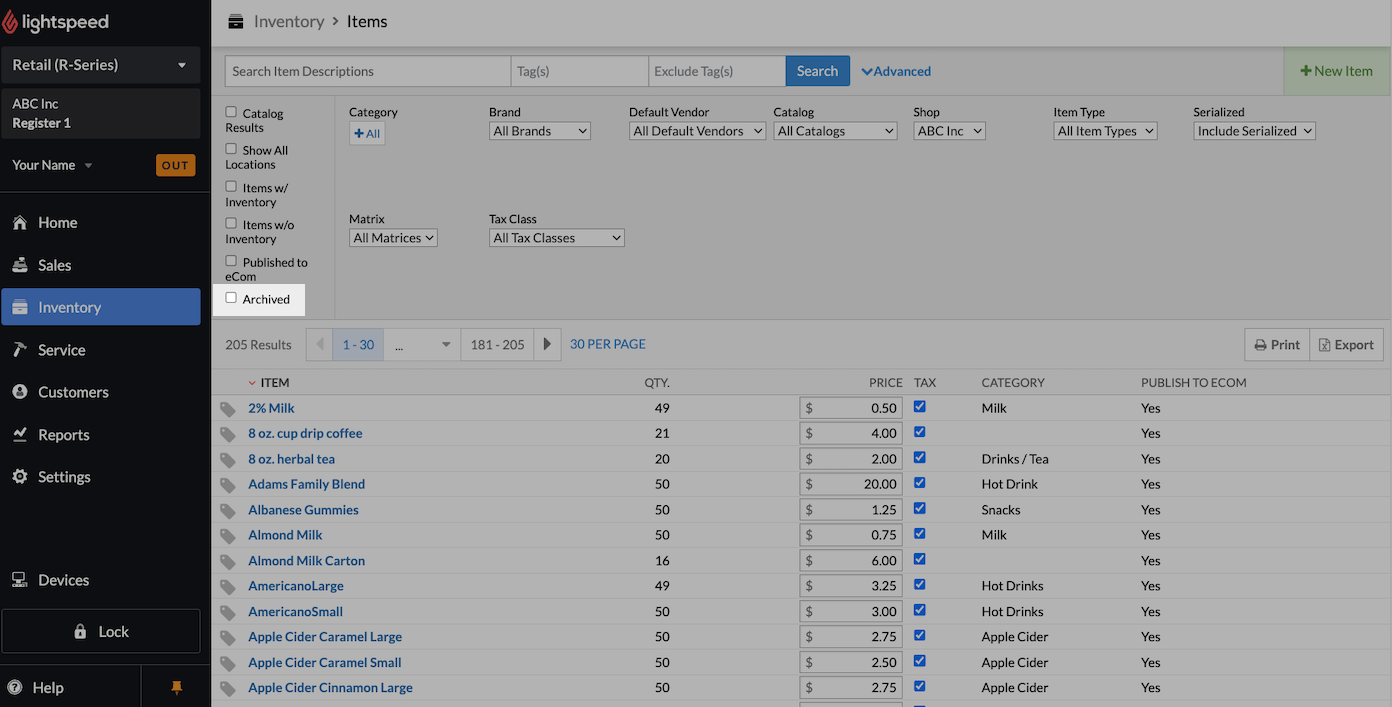Click the tag icon beside Adams Family Blend
Viewport: 1392px width, 707px height.
(x=228, y=485)
